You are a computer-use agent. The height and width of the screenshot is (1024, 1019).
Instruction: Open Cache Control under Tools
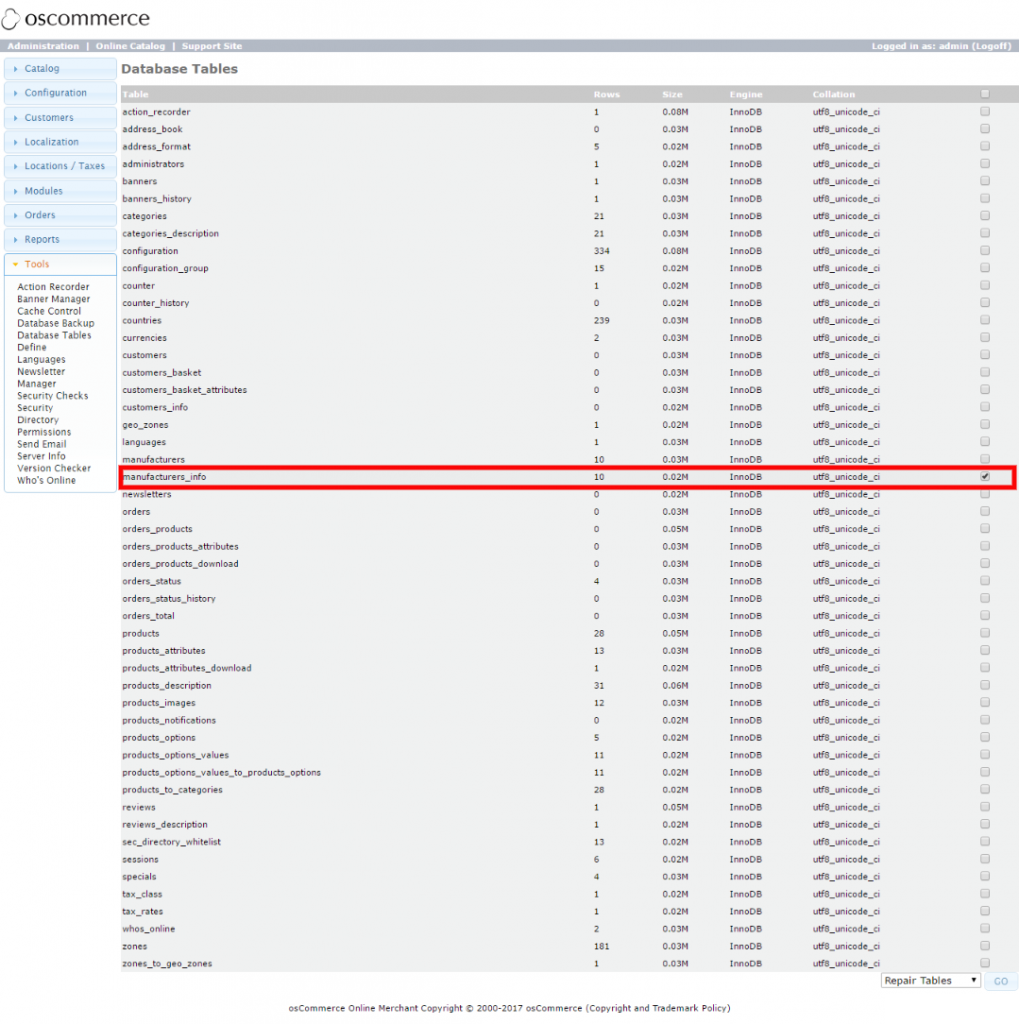(49, 311)
